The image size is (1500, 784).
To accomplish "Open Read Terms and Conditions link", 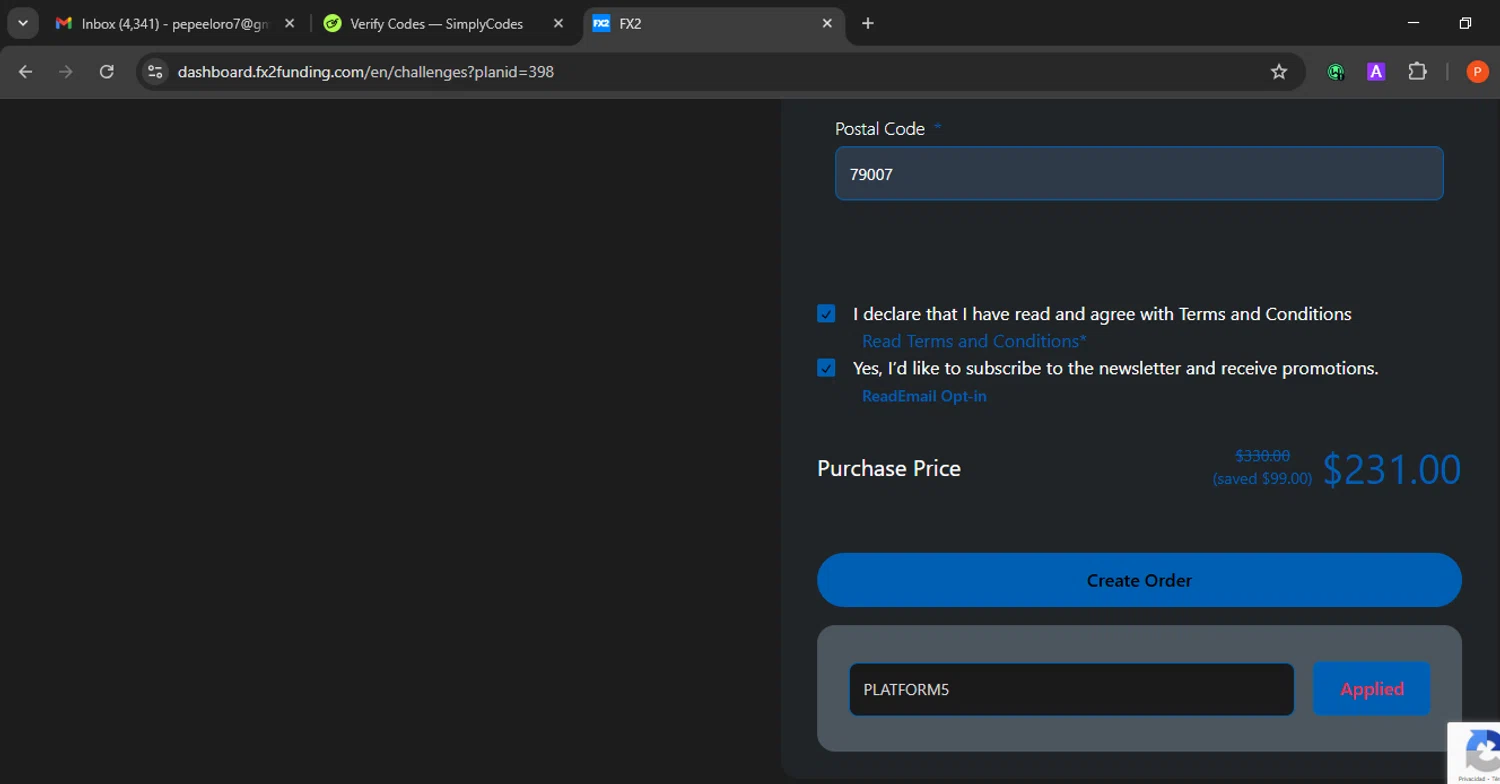I will (x=974, y=341).
